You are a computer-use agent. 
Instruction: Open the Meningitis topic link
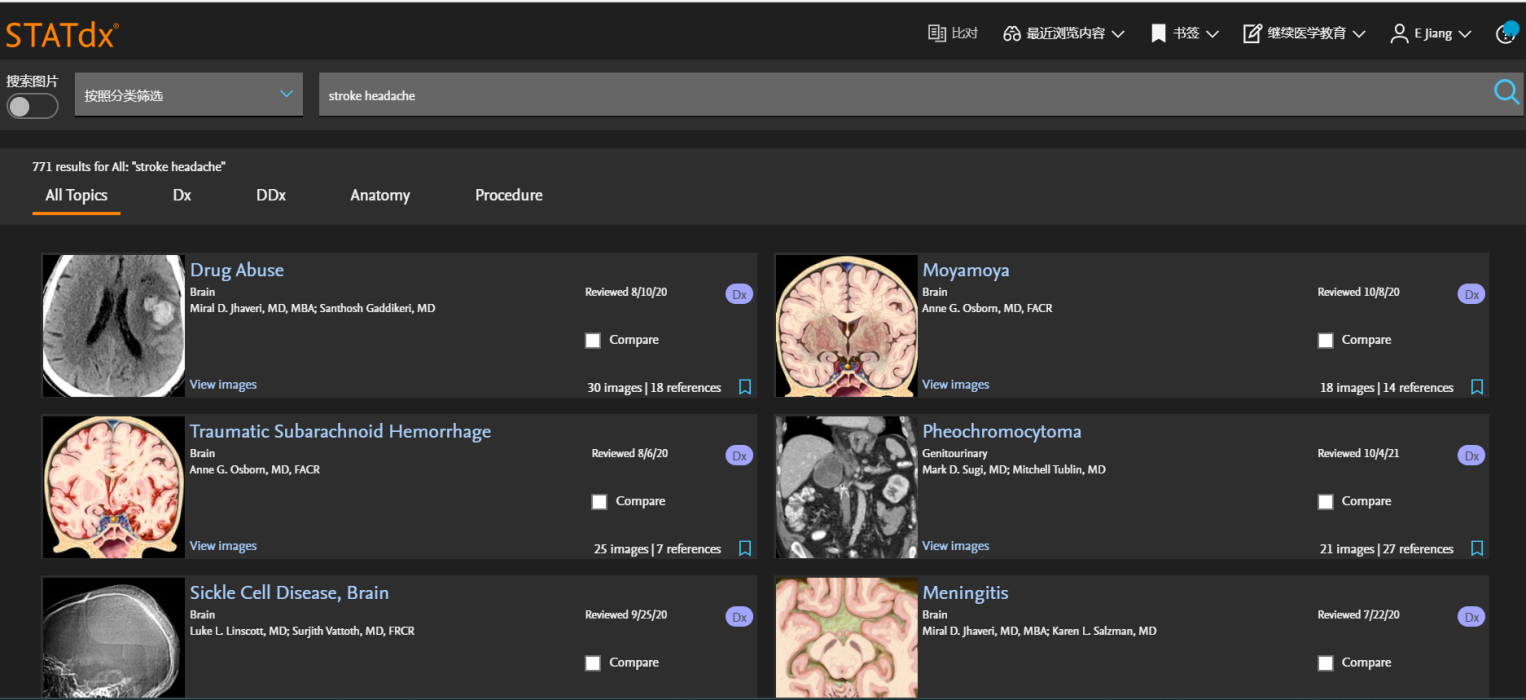pos(965,593)
